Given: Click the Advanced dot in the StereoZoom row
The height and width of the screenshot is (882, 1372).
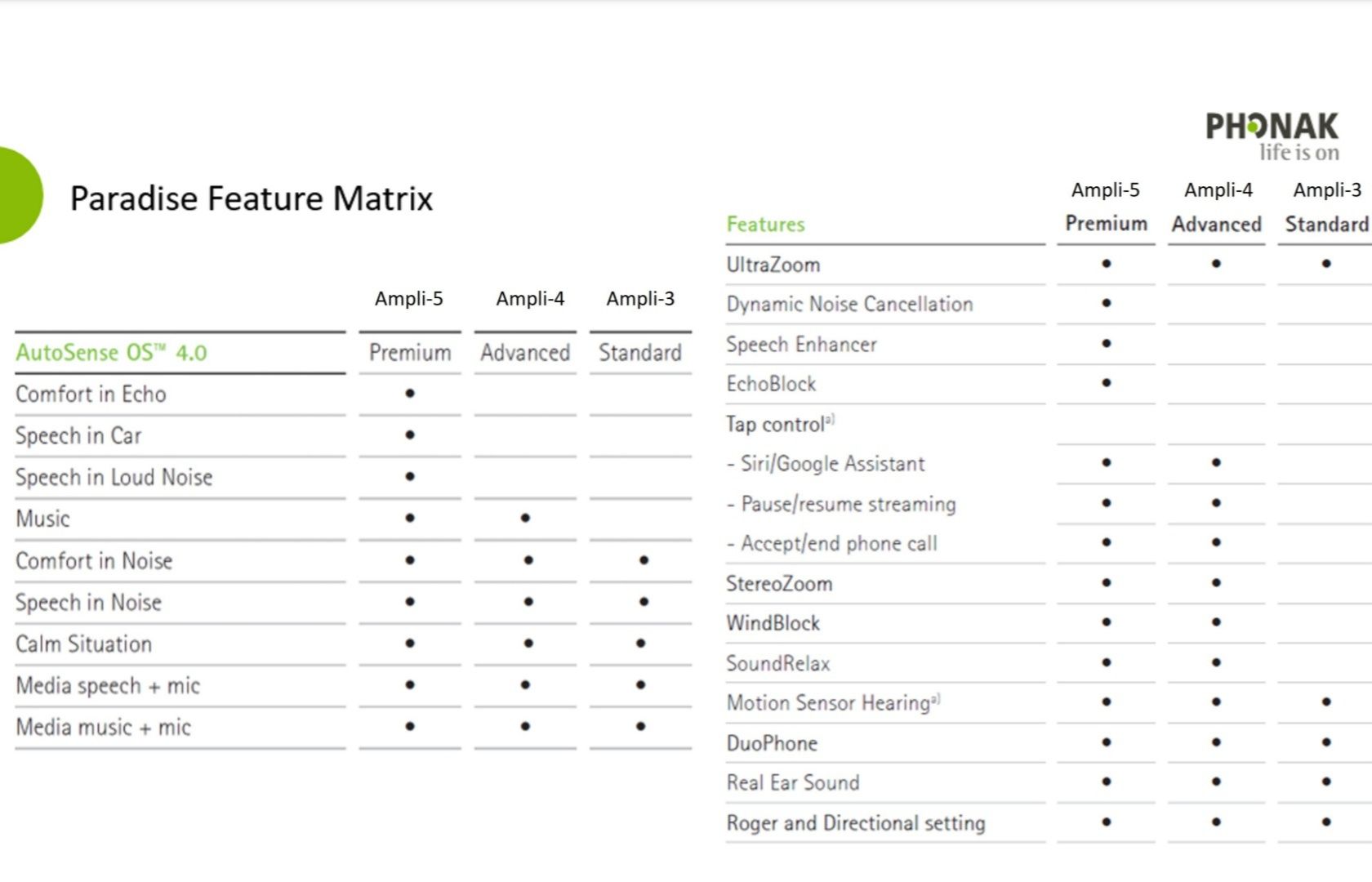Looking at the screenshot, I should tap(1216, 583).
